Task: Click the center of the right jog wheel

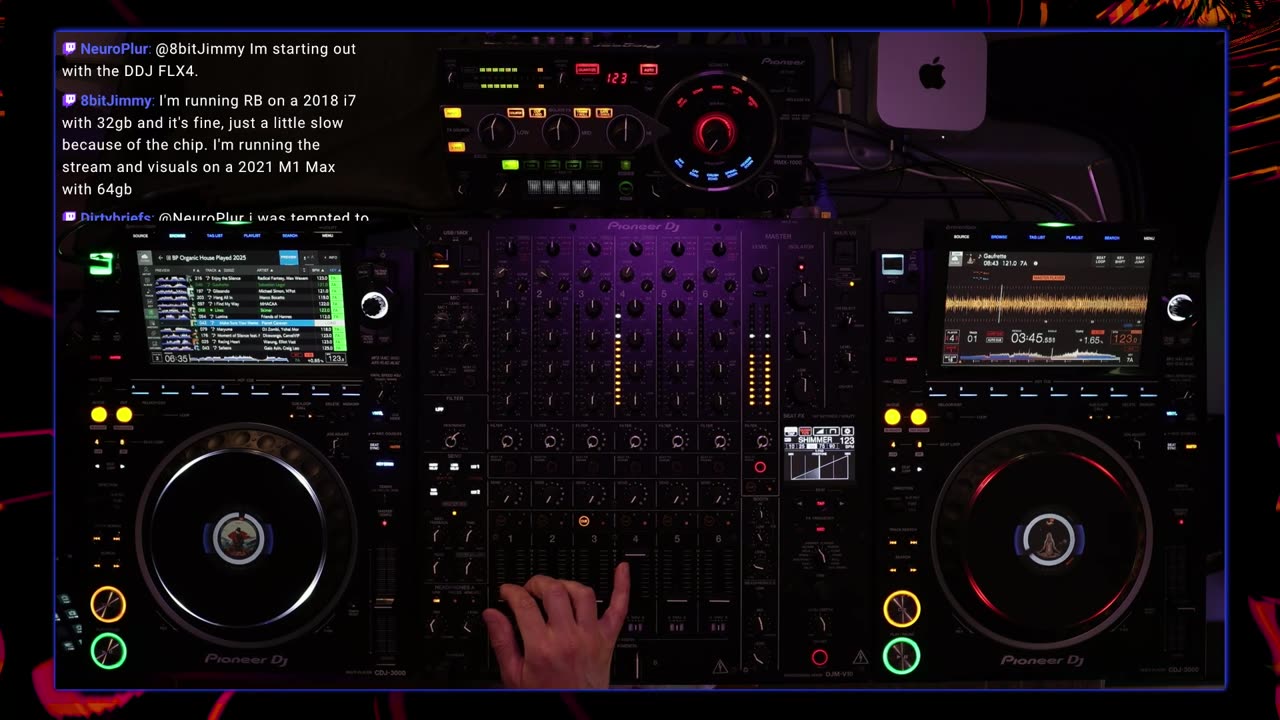Action: (1048, 541)
